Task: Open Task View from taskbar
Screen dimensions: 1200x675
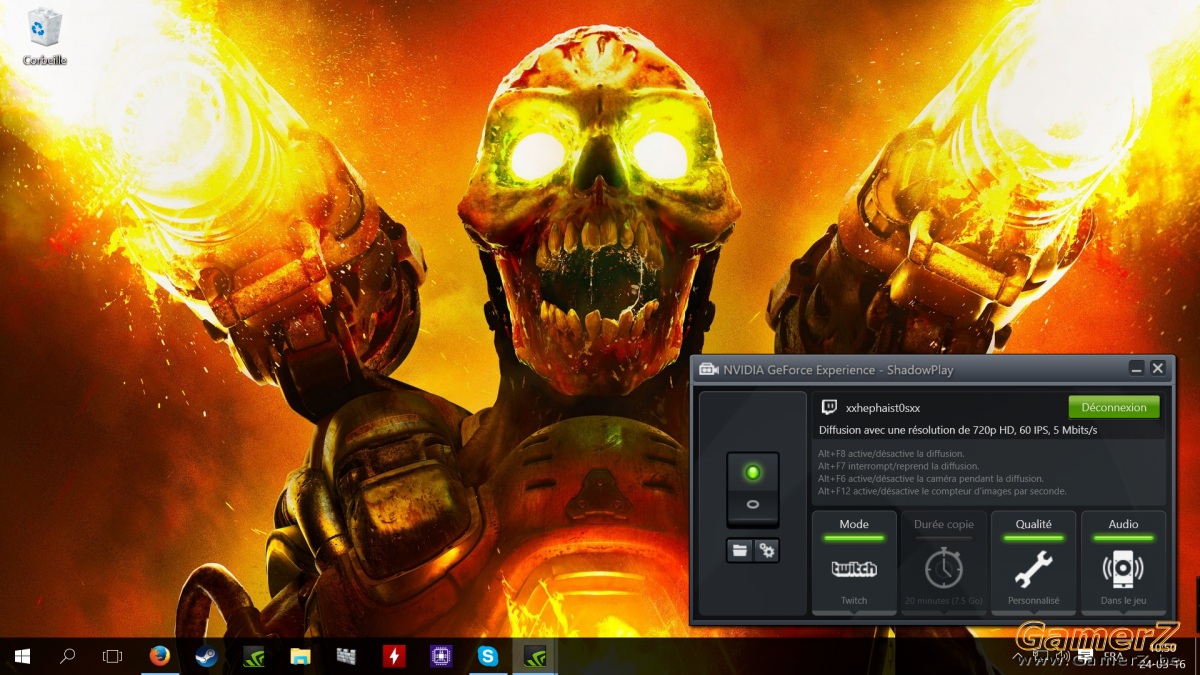Action: point(113,656)
